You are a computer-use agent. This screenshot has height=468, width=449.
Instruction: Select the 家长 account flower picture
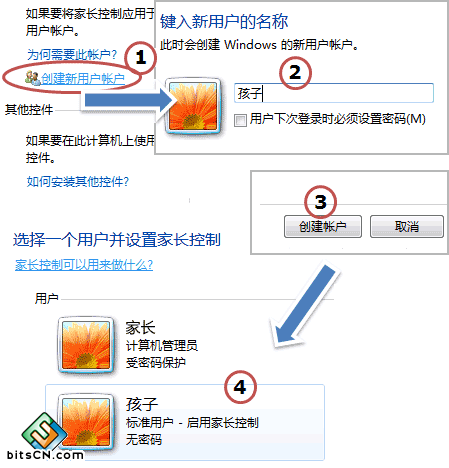click(x=86, y=345)
